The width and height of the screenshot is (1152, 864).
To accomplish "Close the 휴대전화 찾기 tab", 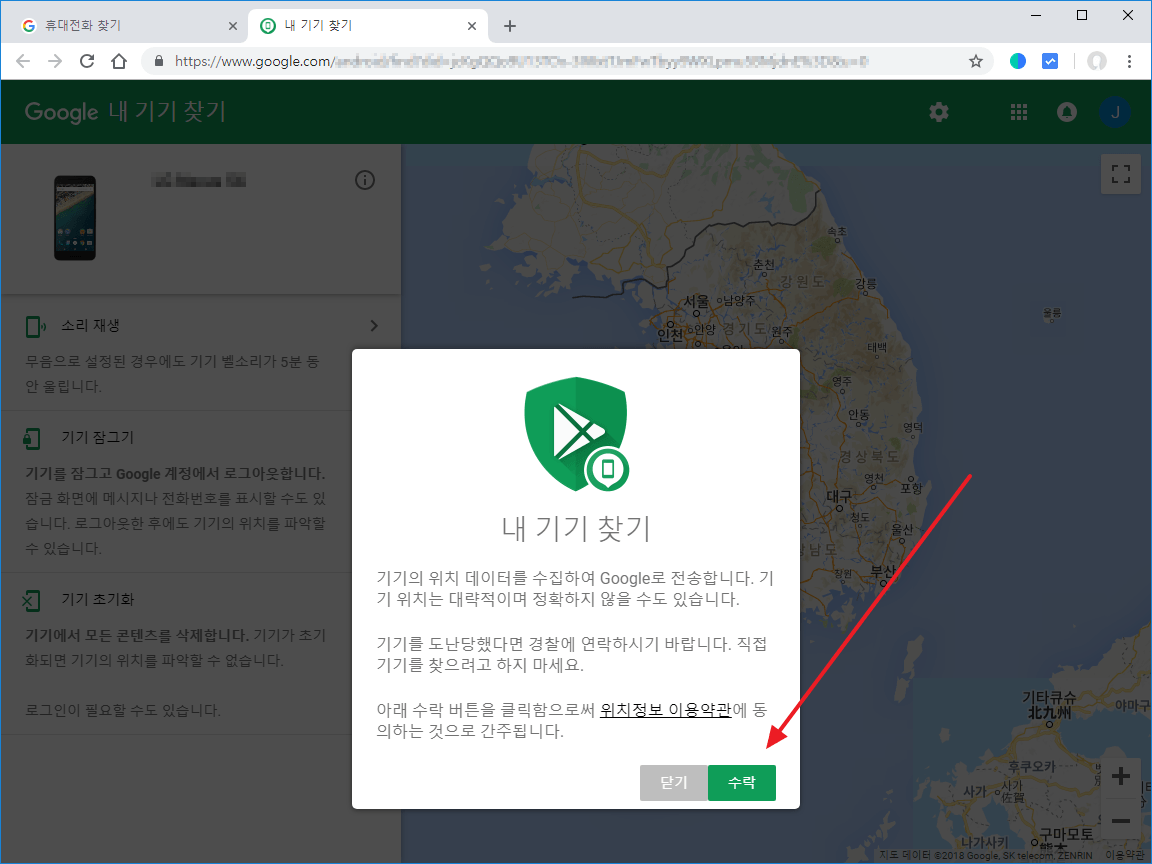I will 232,26.
